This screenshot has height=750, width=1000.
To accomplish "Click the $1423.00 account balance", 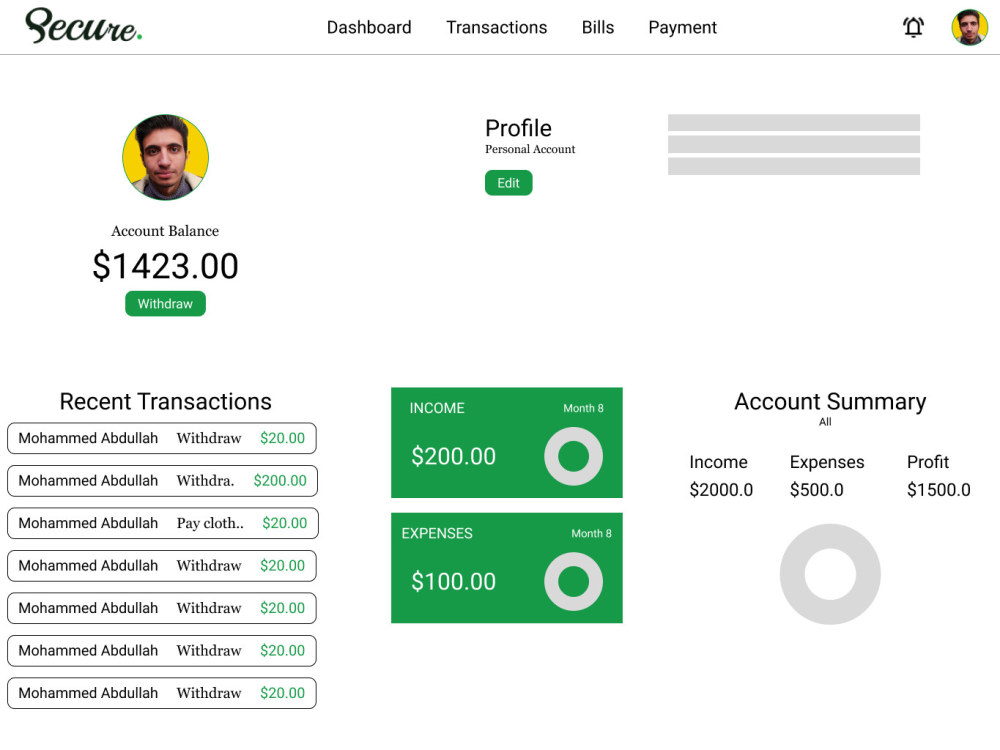I will point(165,266).
